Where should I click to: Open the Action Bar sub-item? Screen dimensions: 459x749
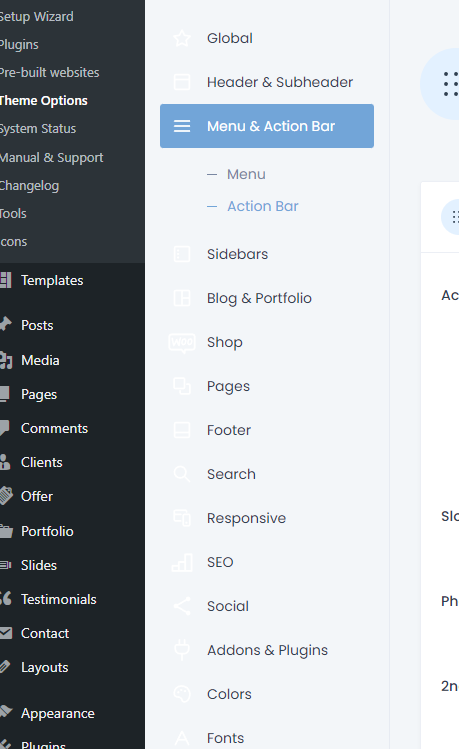coord(263,206)
